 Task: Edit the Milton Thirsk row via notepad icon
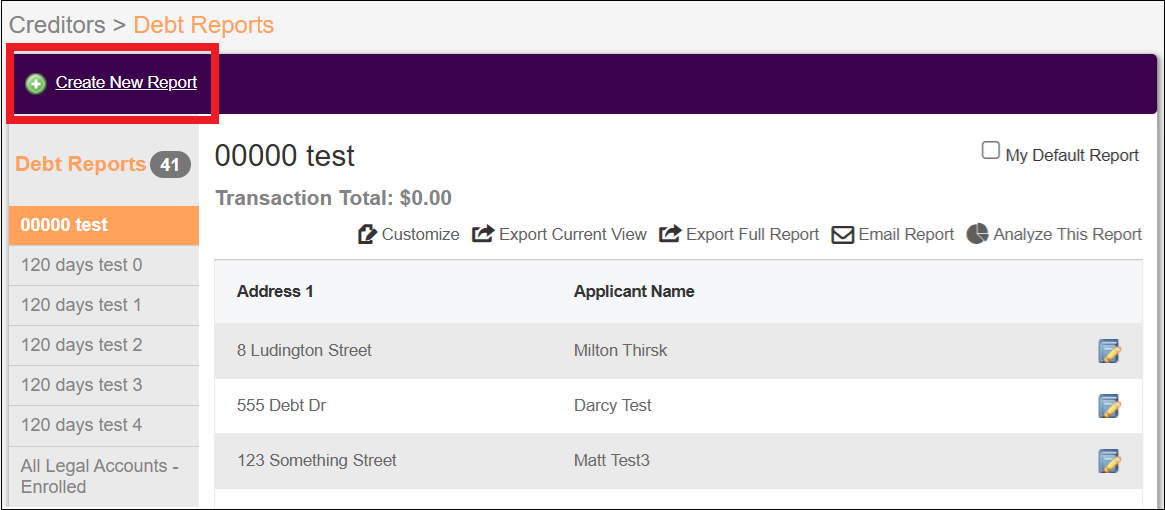pos(1109,351)
